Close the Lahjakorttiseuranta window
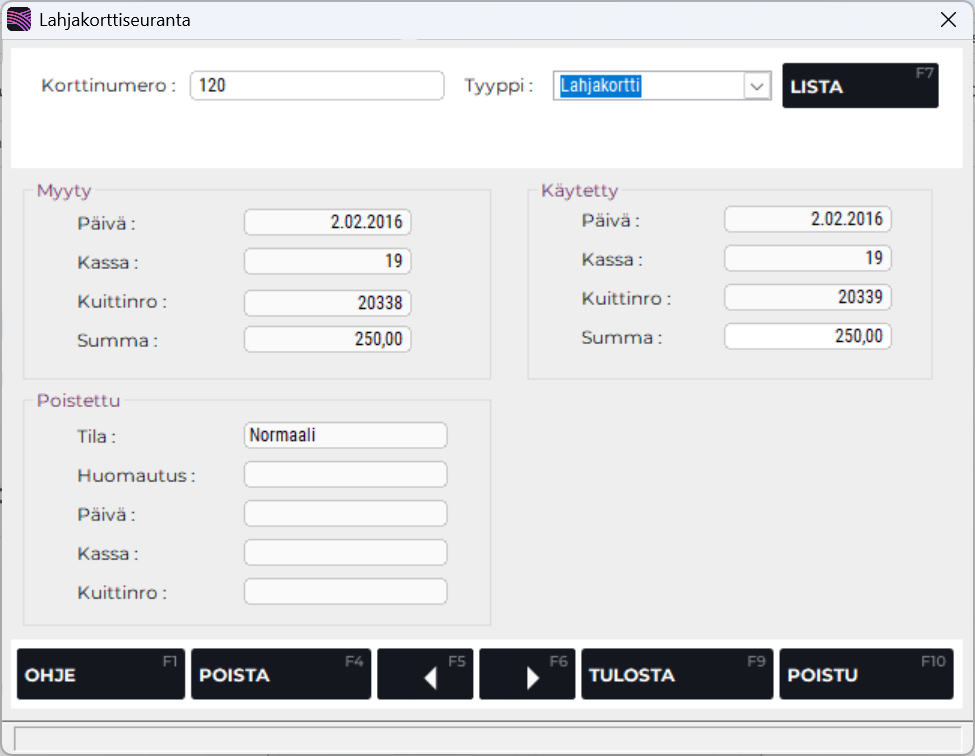The width and height of the screenshot is (975, 756). coord(948,19)
